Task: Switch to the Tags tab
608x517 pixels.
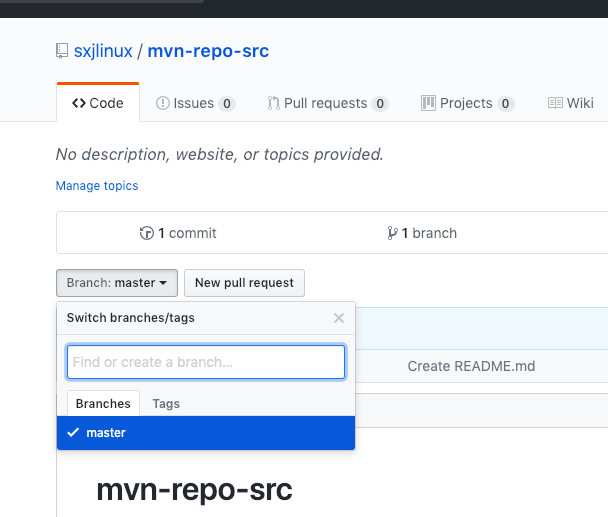Action: coord(166,404)
